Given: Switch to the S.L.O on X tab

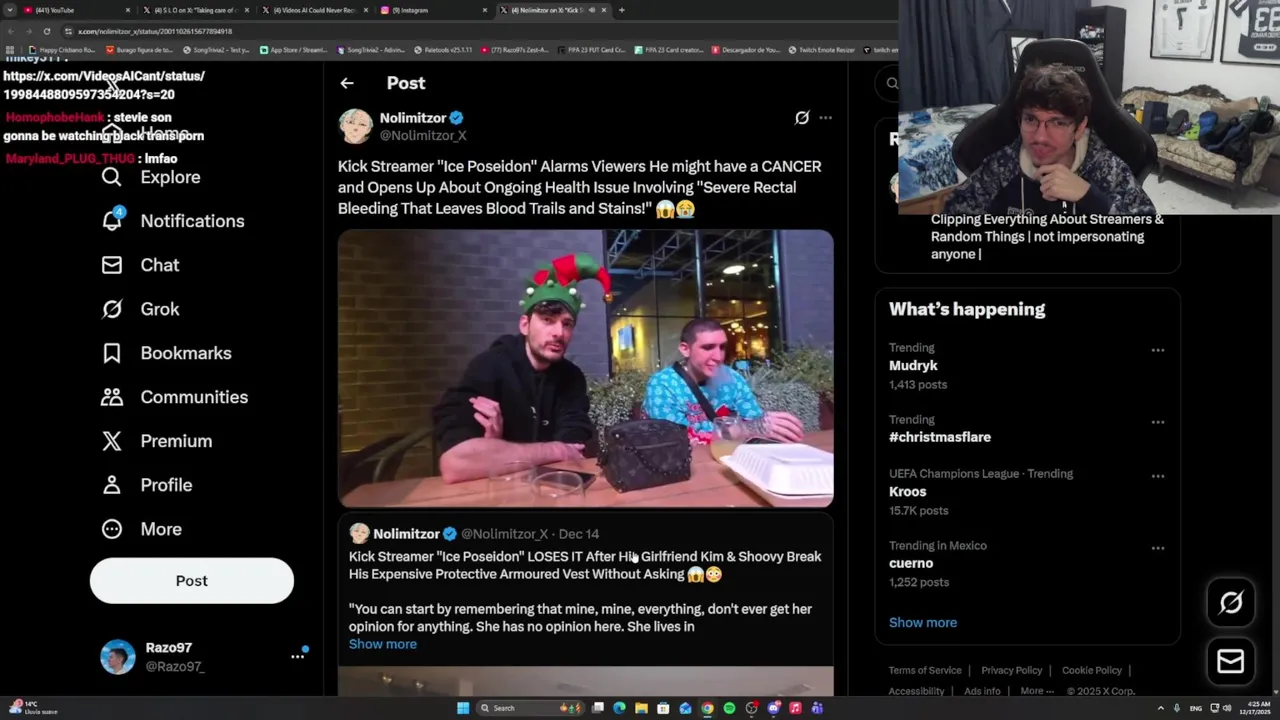Looking at the screenshot, I should (x=196, y=10).
